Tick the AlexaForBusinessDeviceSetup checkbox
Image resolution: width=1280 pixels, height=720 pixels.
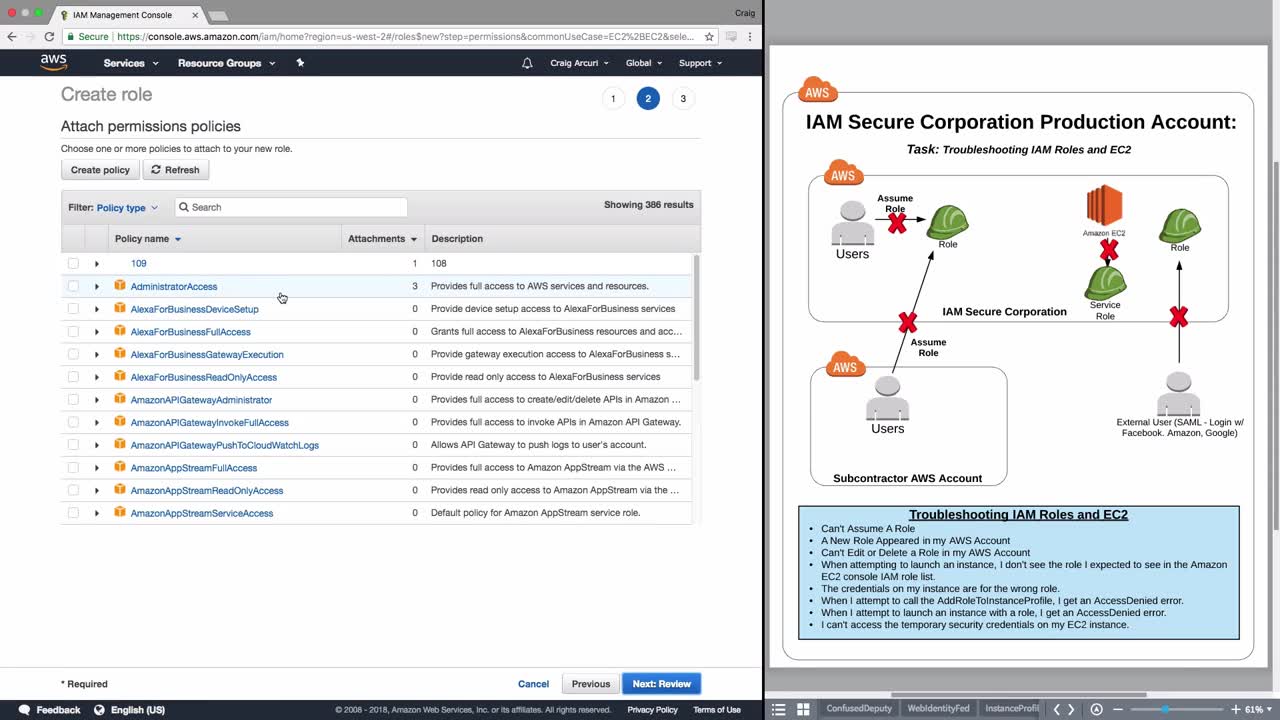(x=73, y=309)
